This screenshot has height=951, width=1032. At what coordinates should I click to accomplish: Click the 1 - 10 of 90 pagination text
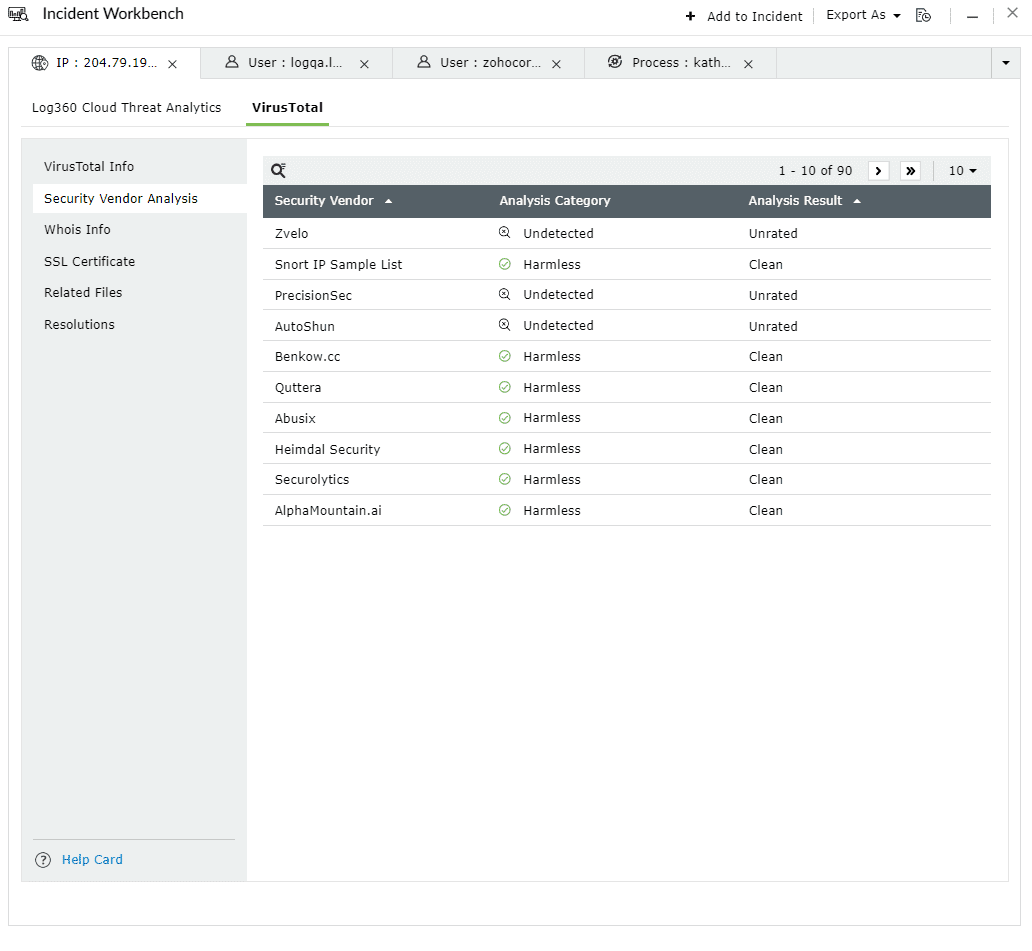[815, 170]
